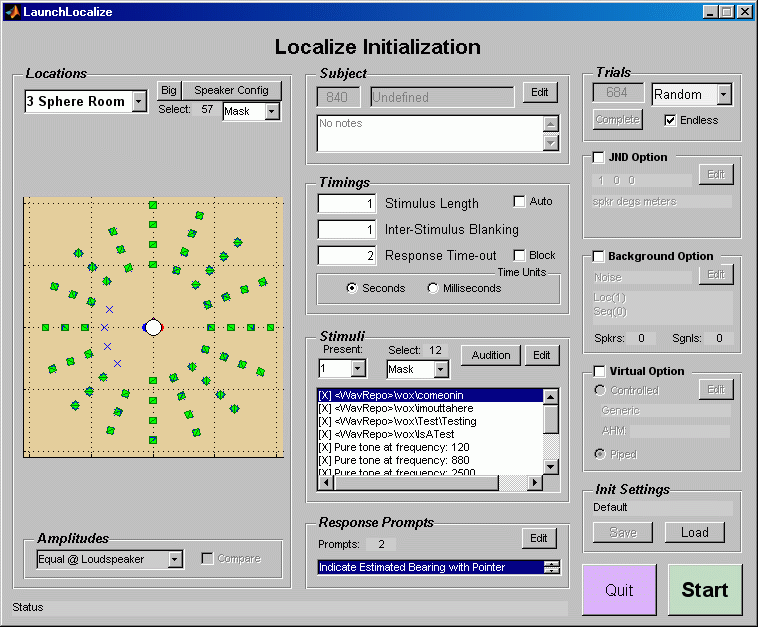The width and height of the screenshot is (758, 627).
Task: Enable the Background Option checkbox
Action: (598, 256)
